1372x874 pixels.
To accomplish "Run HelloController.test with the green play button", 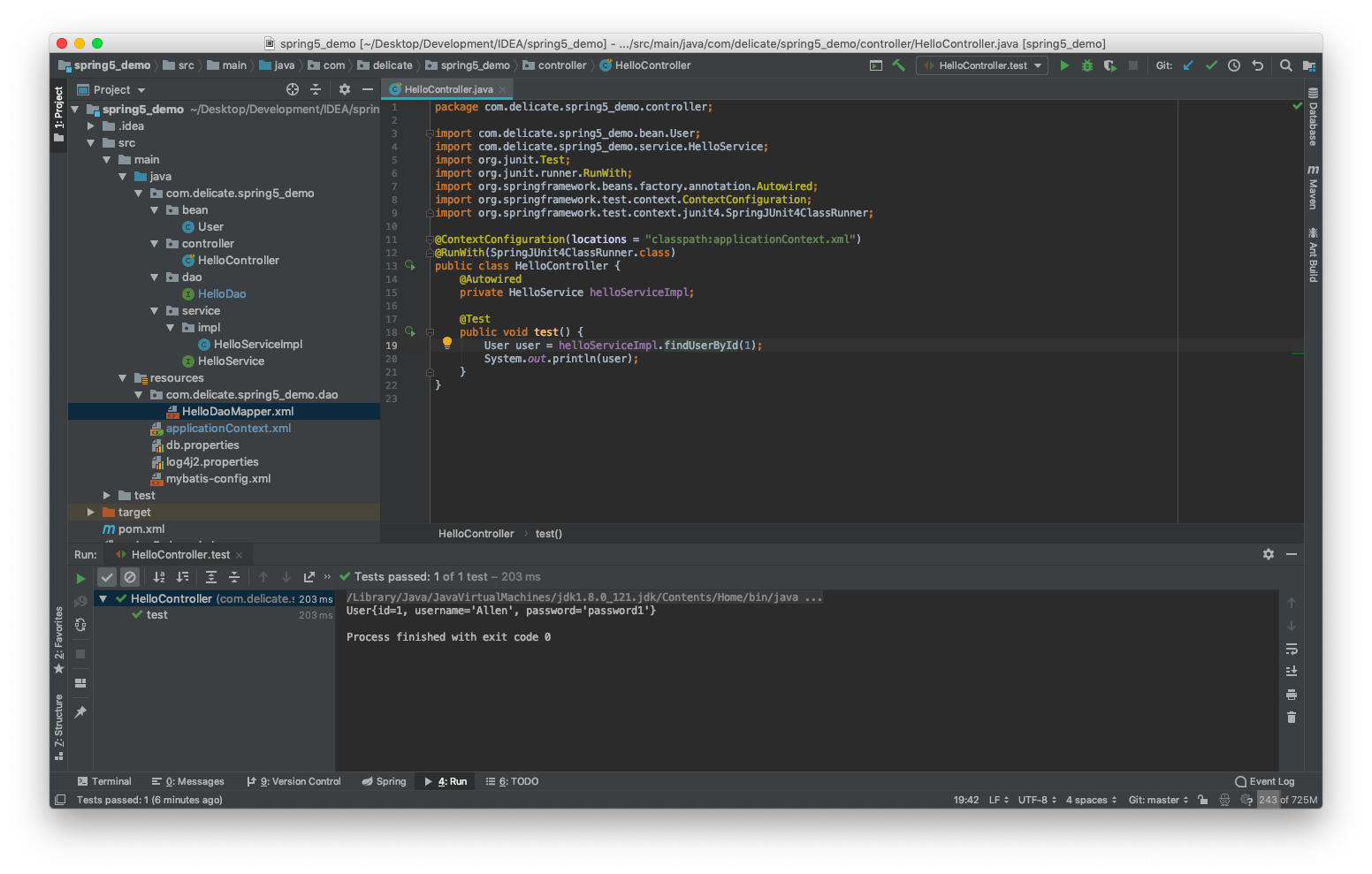I will click(1064, 65).
